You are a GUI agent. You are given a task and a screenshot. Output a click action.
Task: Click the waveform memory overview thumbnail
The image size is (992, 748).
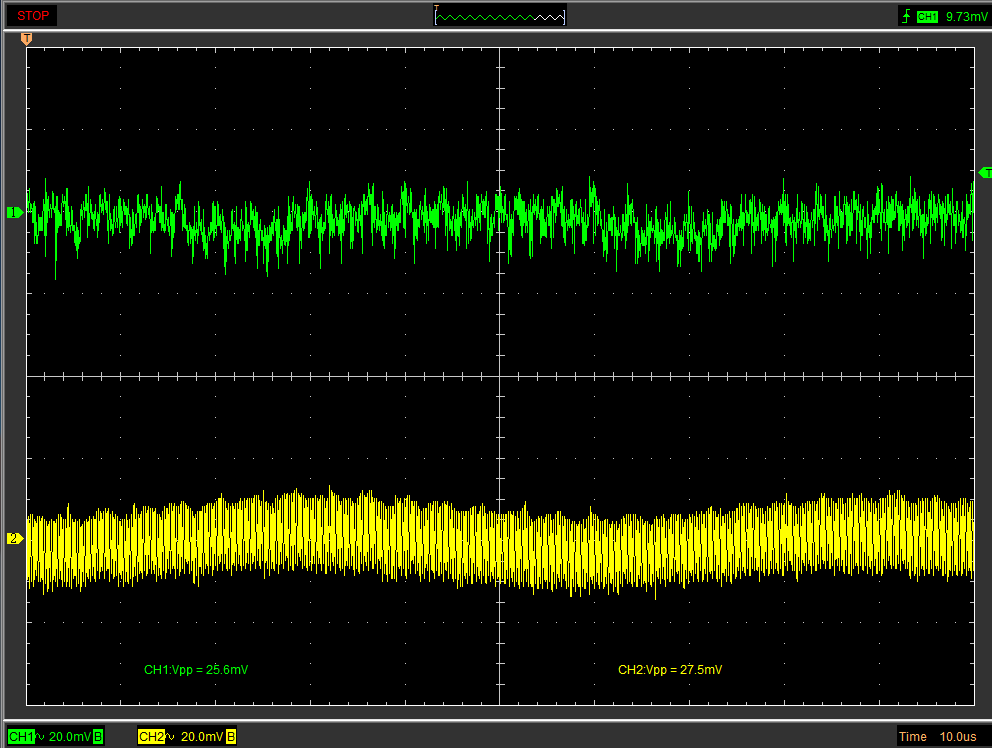pos(500,16)
